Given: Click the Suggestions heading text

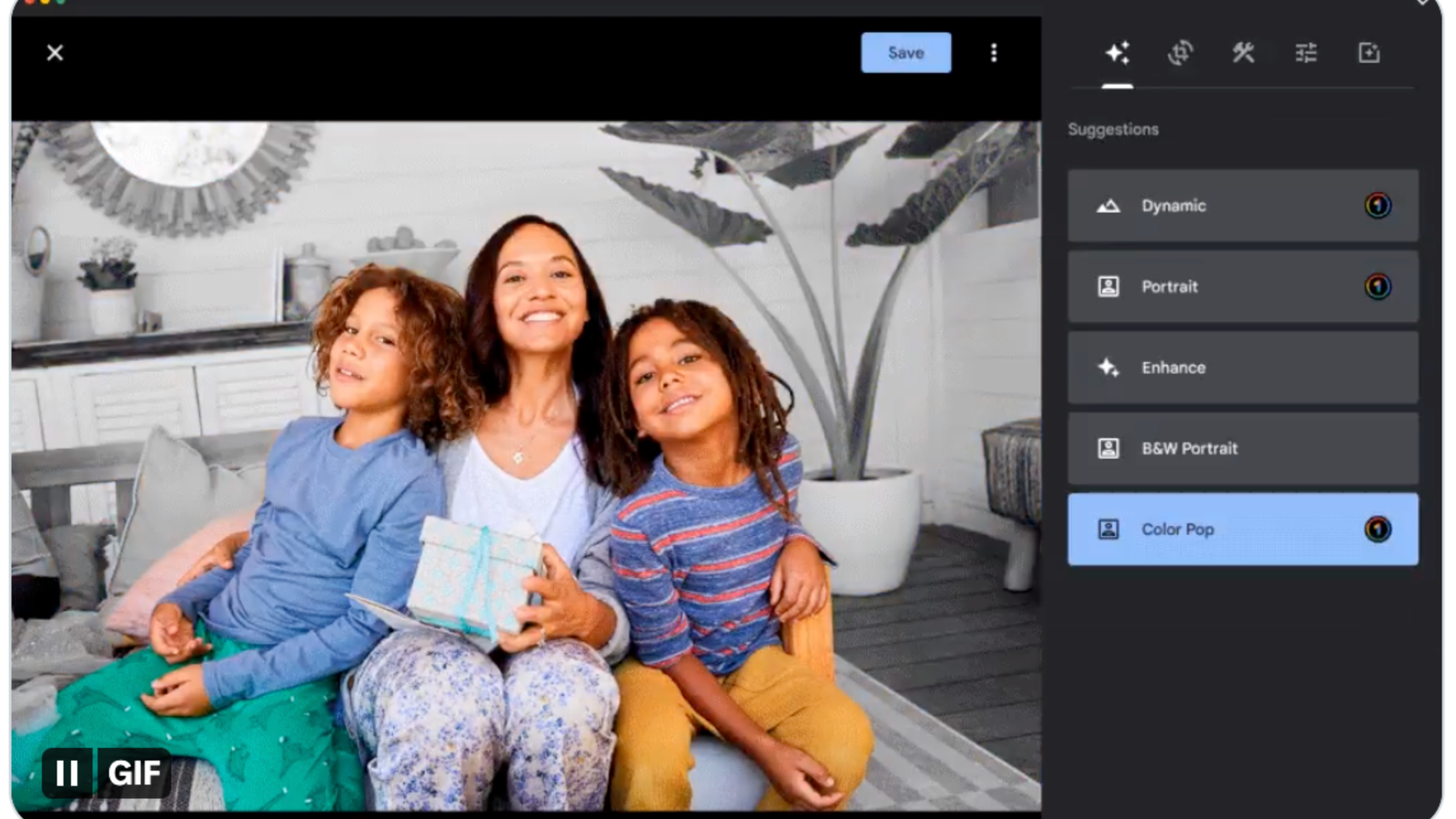Looking at the screenshot, I should point(1113,129).
